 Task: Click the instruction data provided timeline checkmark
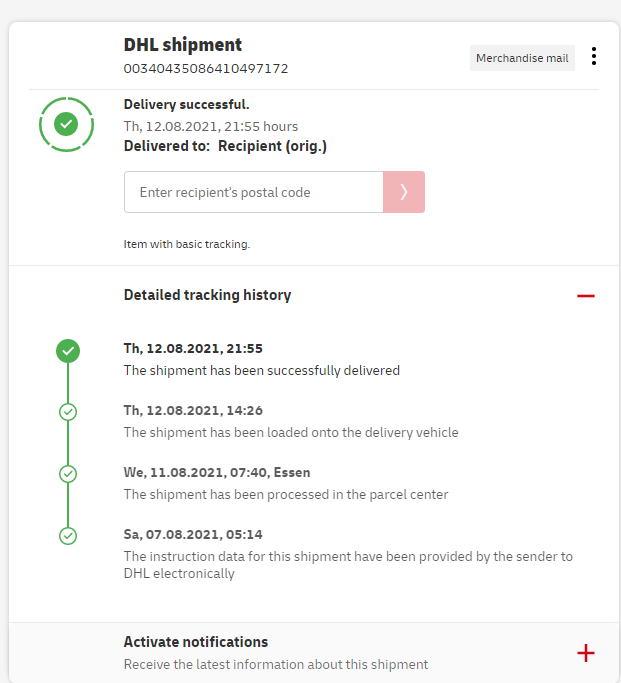point(68,535)
